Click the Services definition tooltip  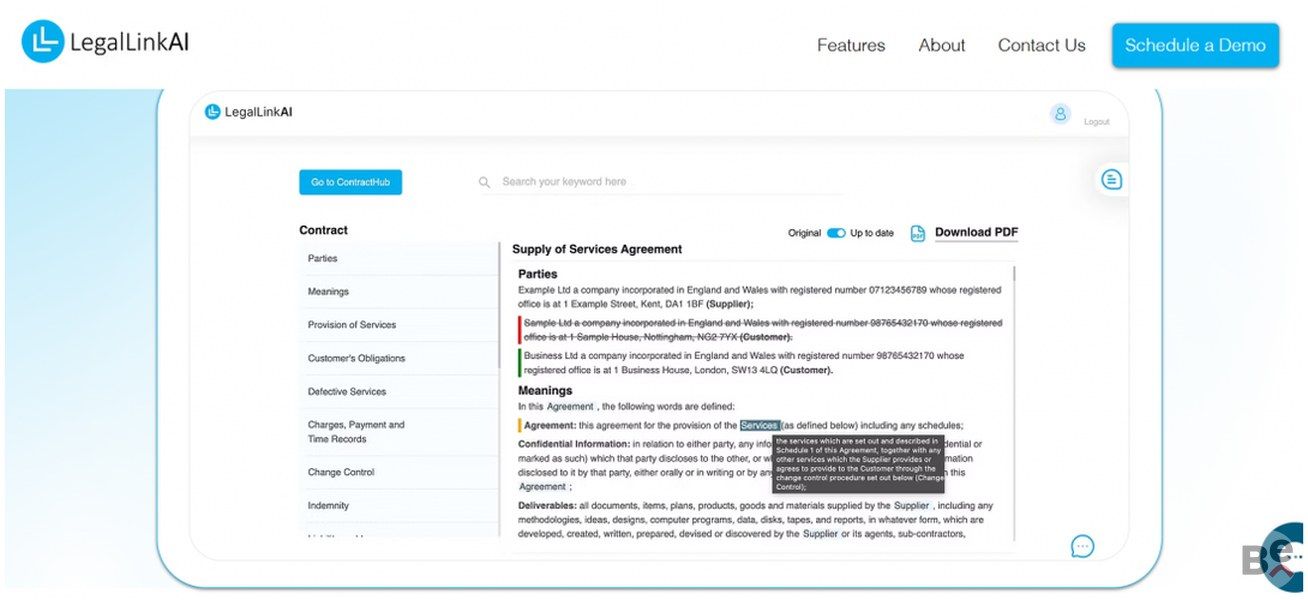[x=857, y=464]
